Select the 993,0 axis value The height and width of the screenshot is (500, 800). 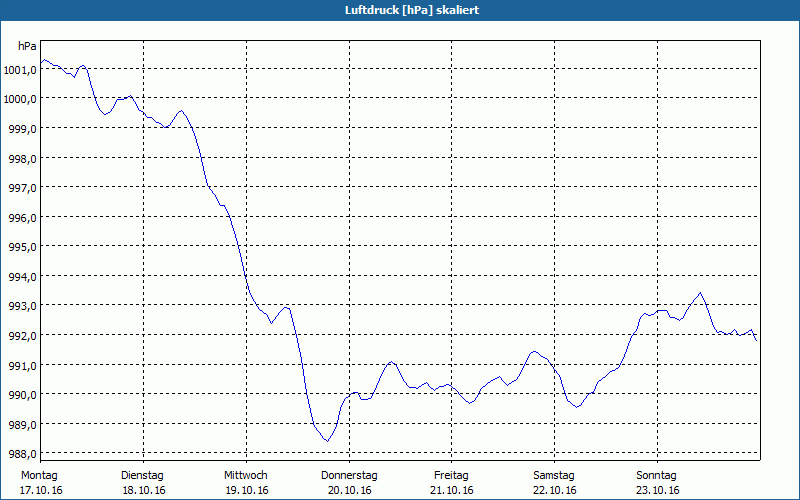22,306
